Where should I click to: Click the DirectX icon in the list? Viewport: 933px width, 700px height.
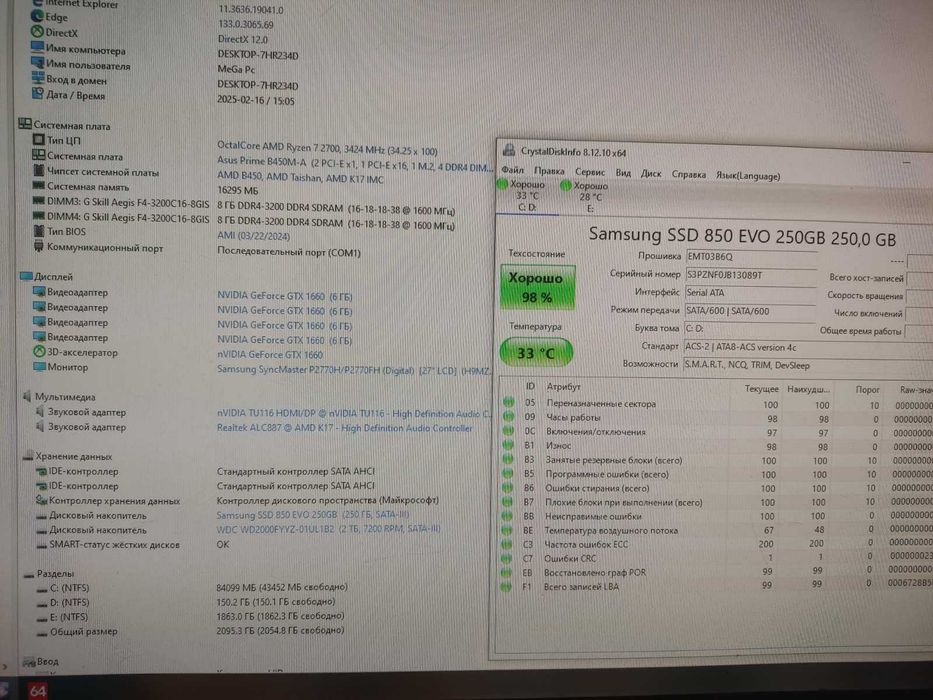pyautogui.click(x=37, y=32)
